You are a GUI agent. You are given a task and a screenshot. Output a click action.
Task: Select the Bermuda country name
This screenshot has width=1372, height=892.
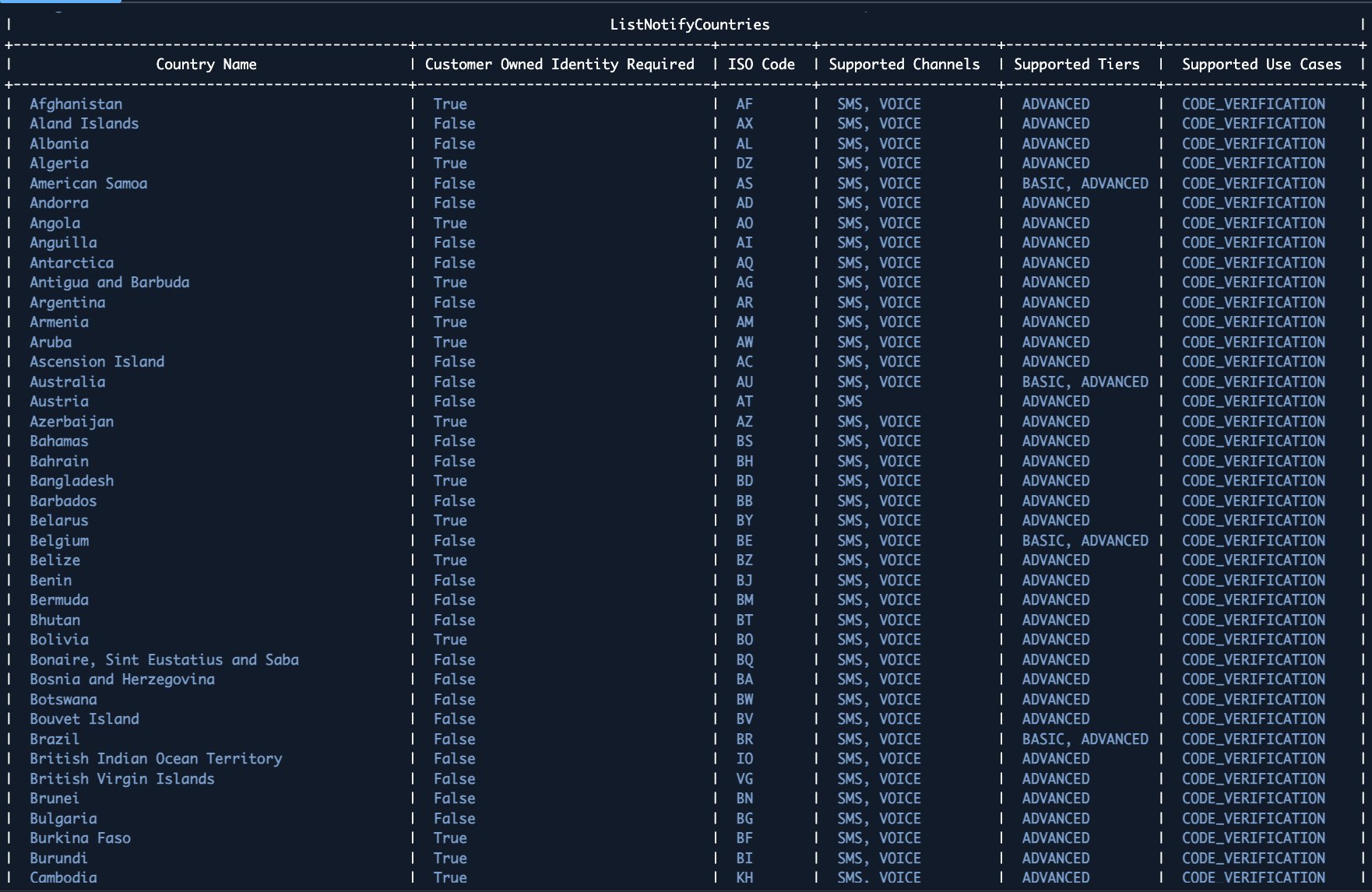pos(59,599)
